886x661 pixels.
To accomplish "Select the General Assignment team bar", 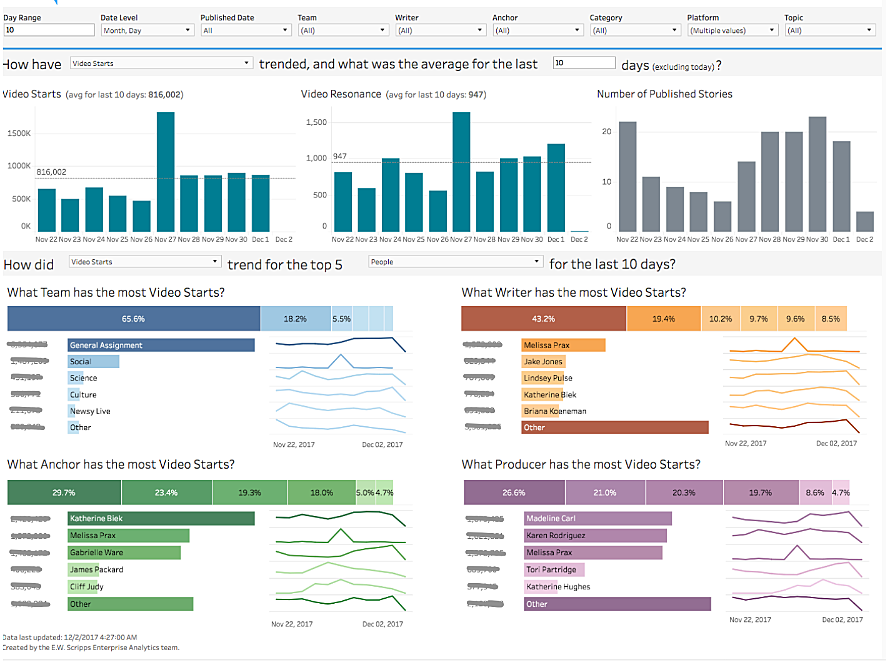I will tap(161, 345).
